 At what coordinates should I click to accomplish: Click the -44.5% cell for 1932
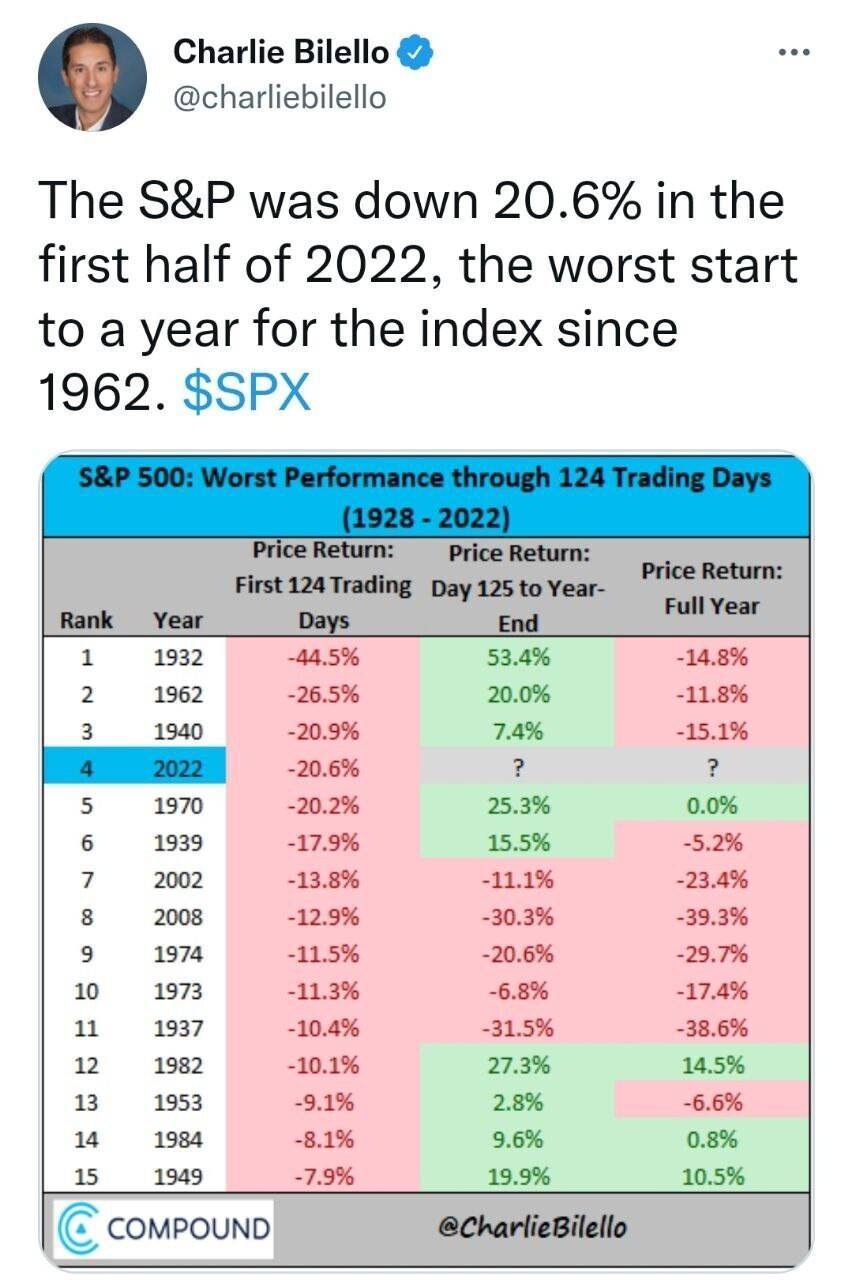(323, 658)
